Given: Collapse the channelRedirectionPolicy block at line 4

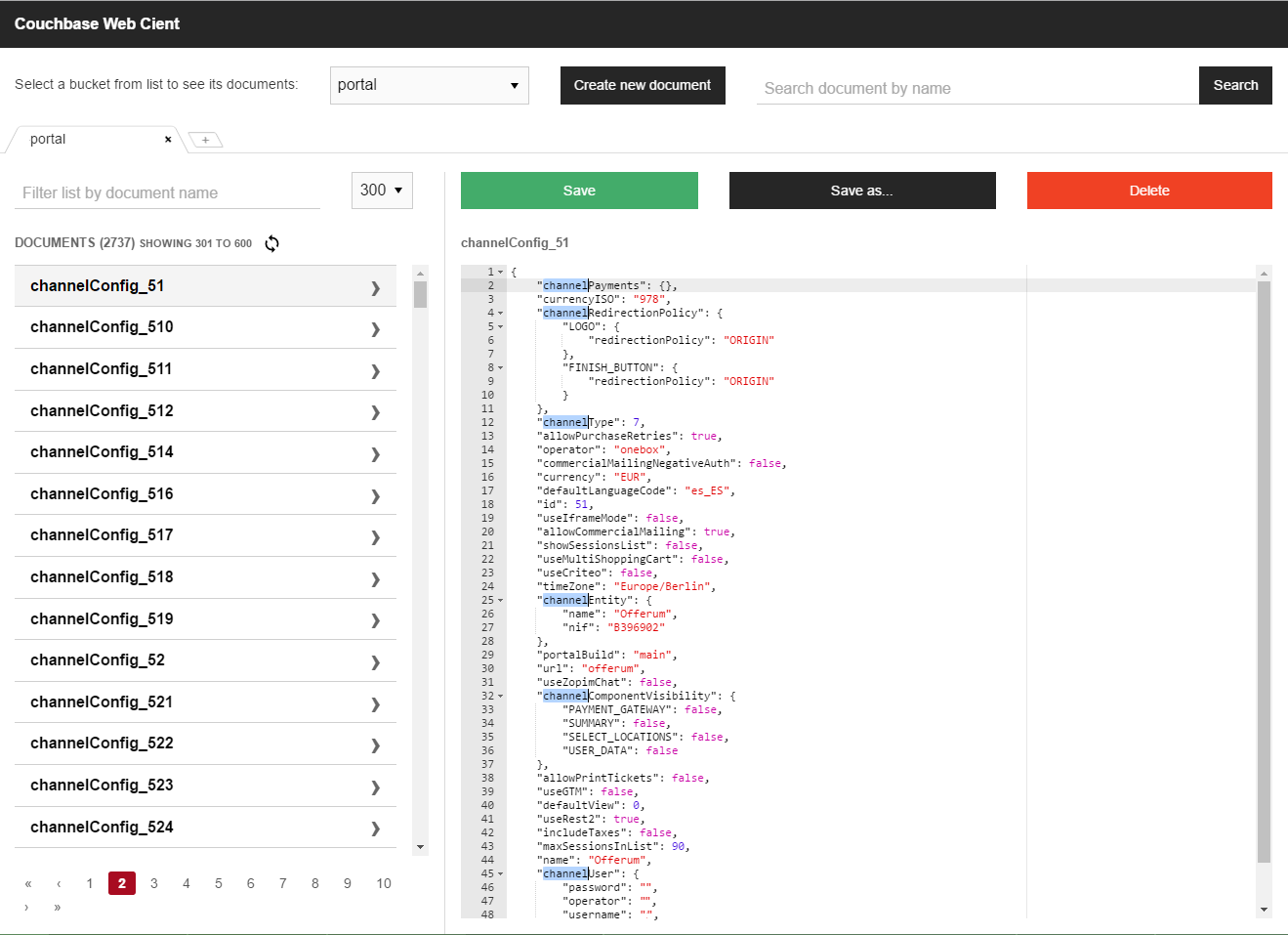Looking at the screenshot, I should point(501,314).
